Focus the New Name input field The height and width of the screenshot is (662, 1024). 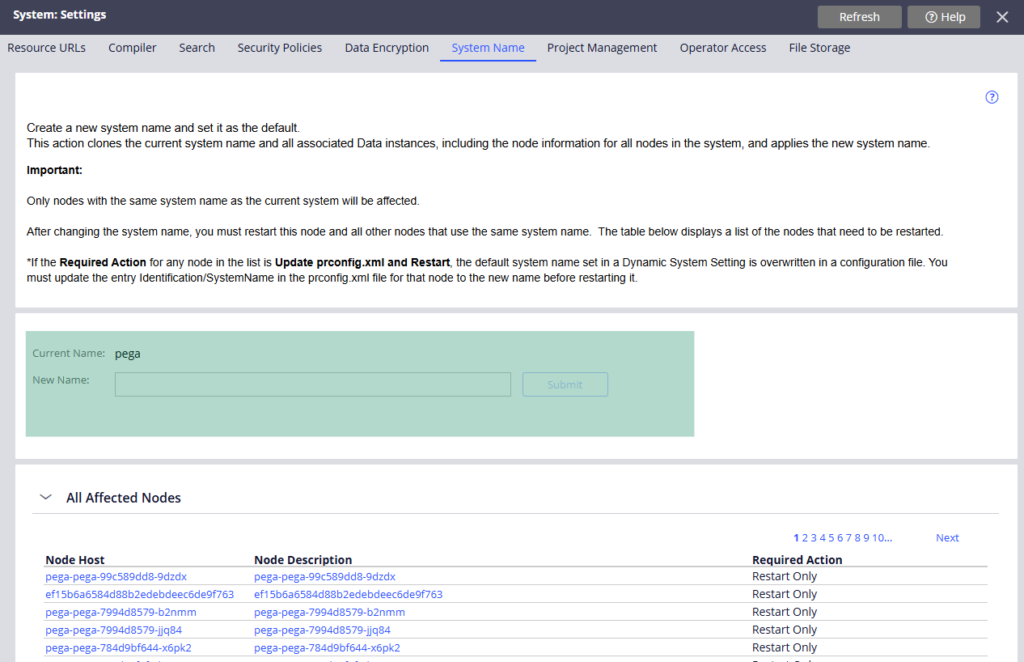(313, 385)
